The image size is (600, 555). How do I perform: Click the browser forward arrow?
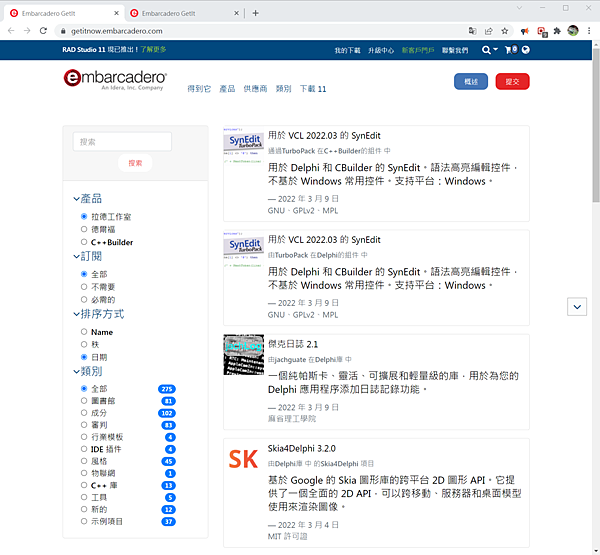click(27, 31)
